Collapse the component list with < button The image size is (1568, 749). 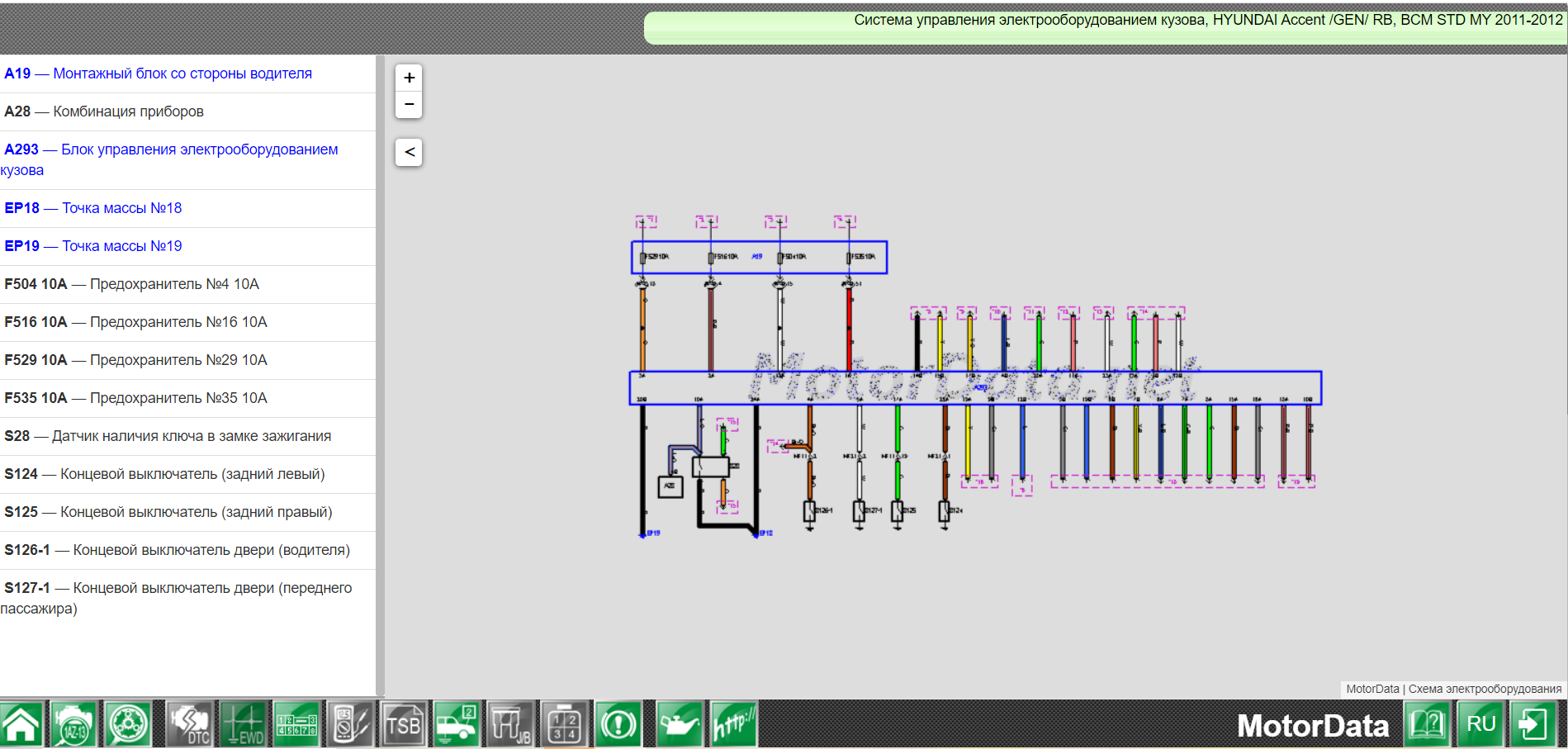pos(409,152)
